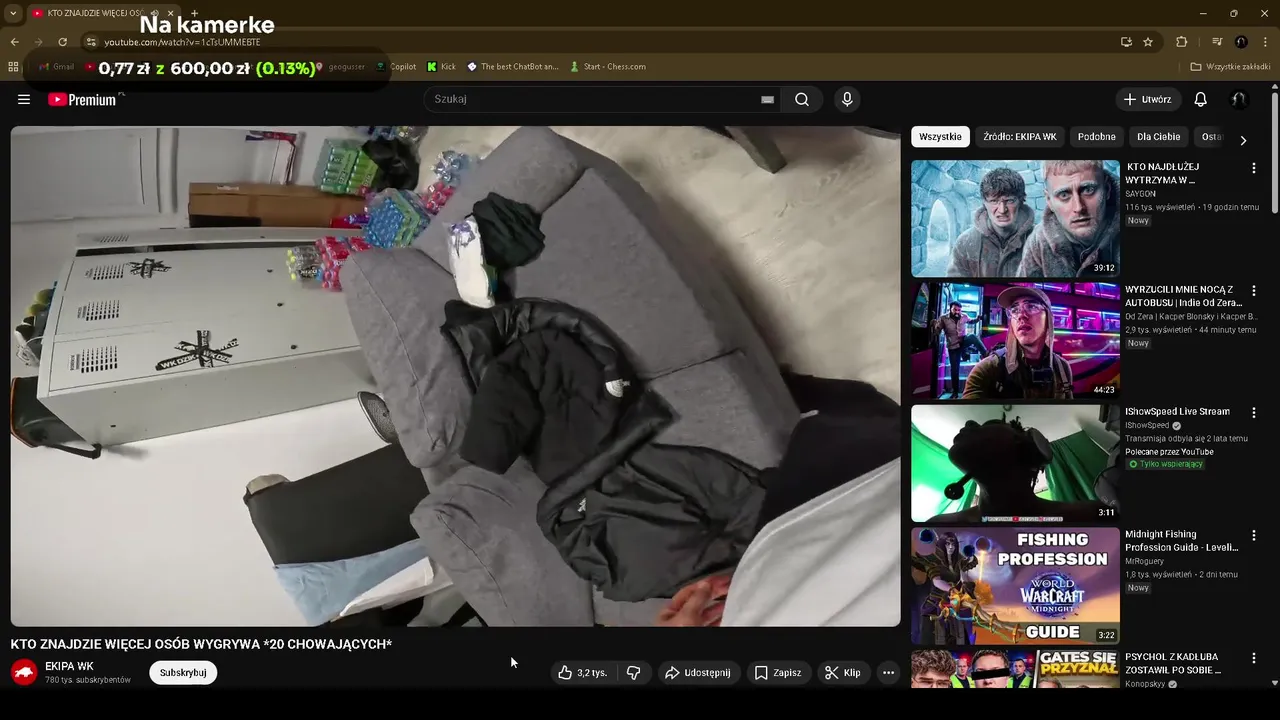
Task: Open options for KTO NAJDŁUŻEJ WYTRZYMA video
Action: coord(1253,168)
